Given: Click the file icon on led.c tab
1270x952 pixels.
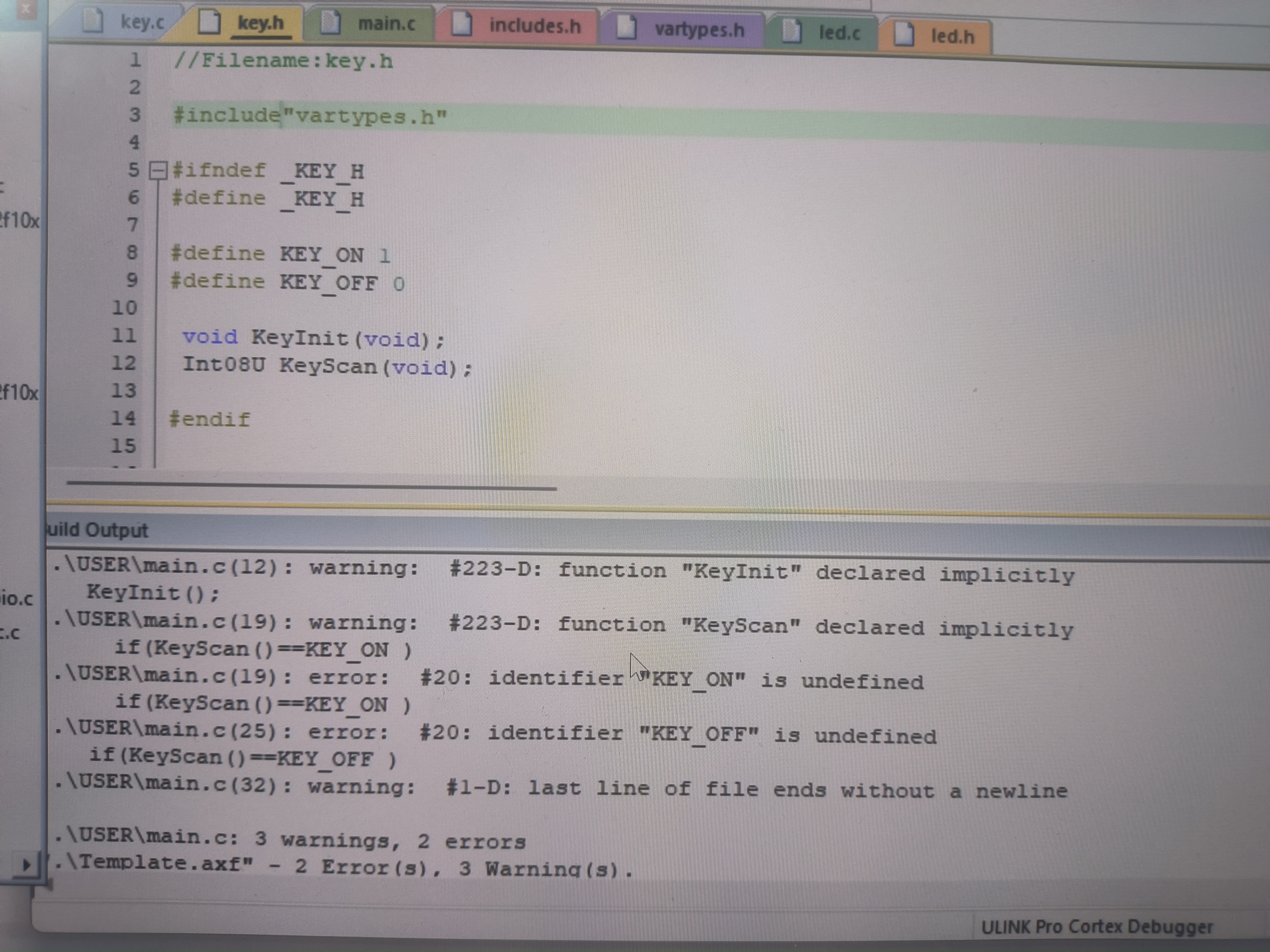Looking at the screenshot, I should [x=791, y=31].
